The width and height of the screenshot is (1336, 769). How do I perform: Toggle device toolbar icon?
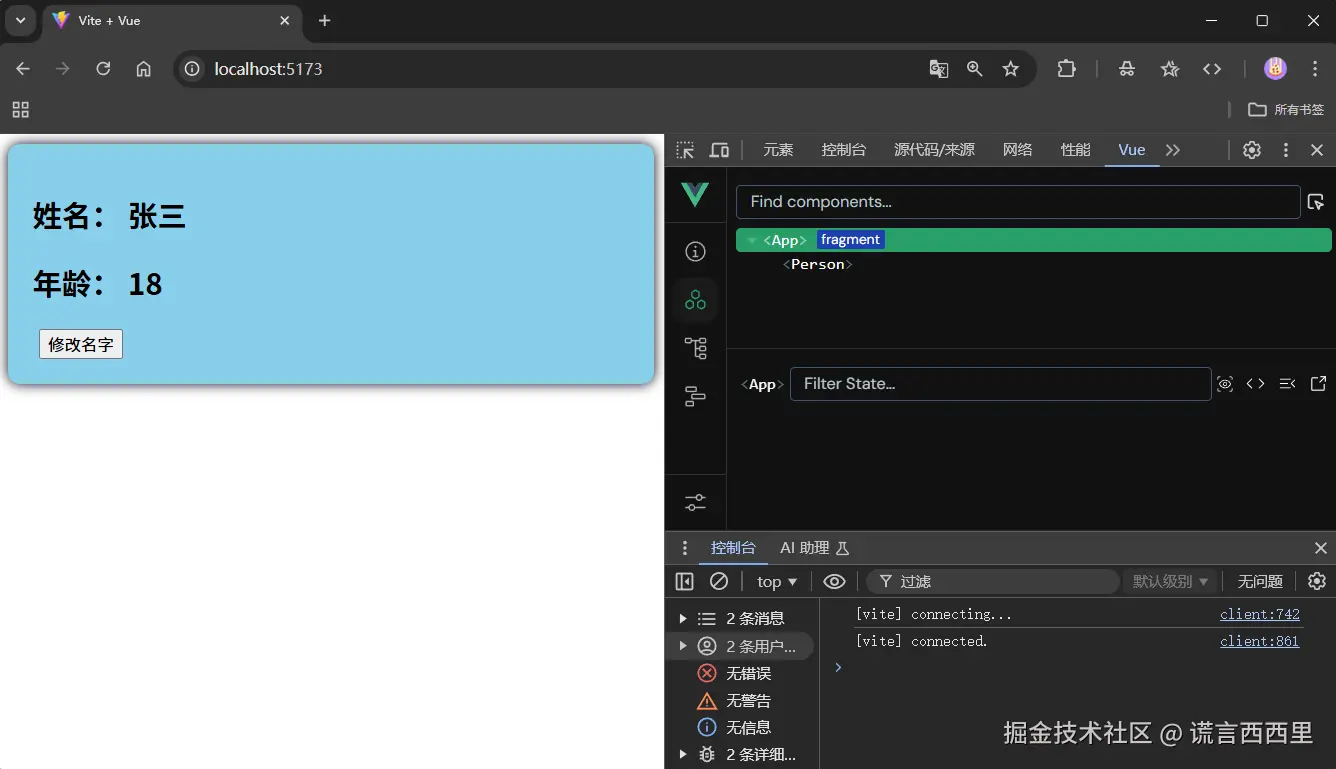pyautogui.click(x=719, y=150)
